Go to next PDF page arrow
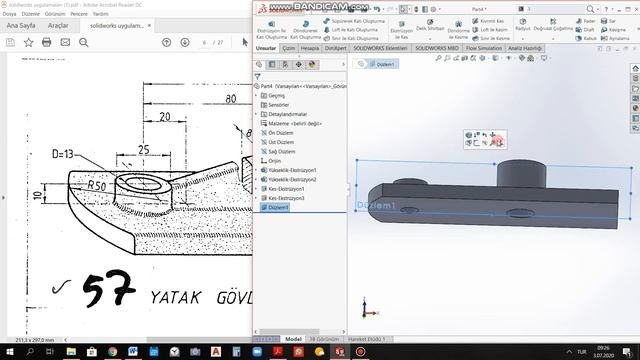This screenshot has width=640, height=360. [x=185, y=42]
